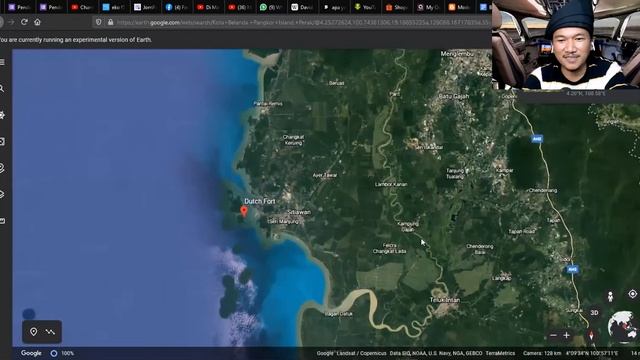640x360 pixels.
Task: Click the Langkap map label
Action: [x=501, y=278]
